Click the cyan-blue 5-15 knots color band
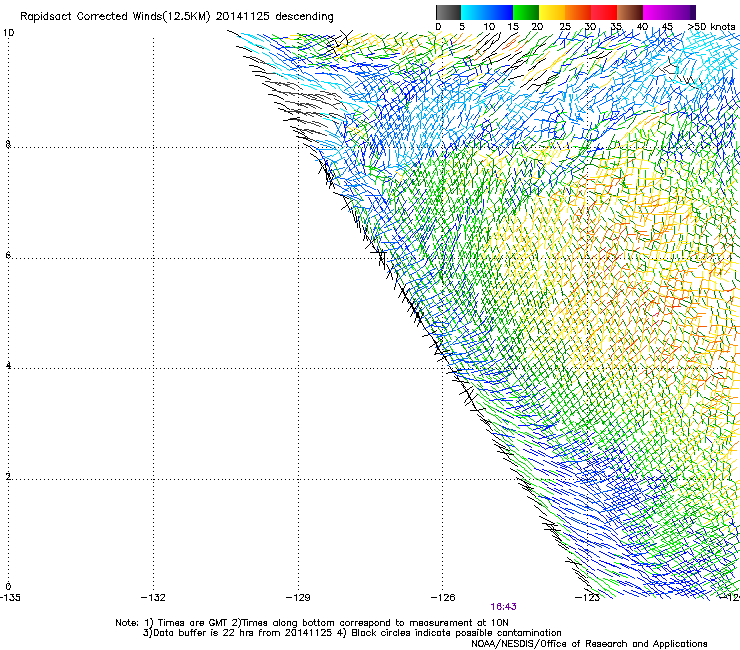 [x=487, y=12]
